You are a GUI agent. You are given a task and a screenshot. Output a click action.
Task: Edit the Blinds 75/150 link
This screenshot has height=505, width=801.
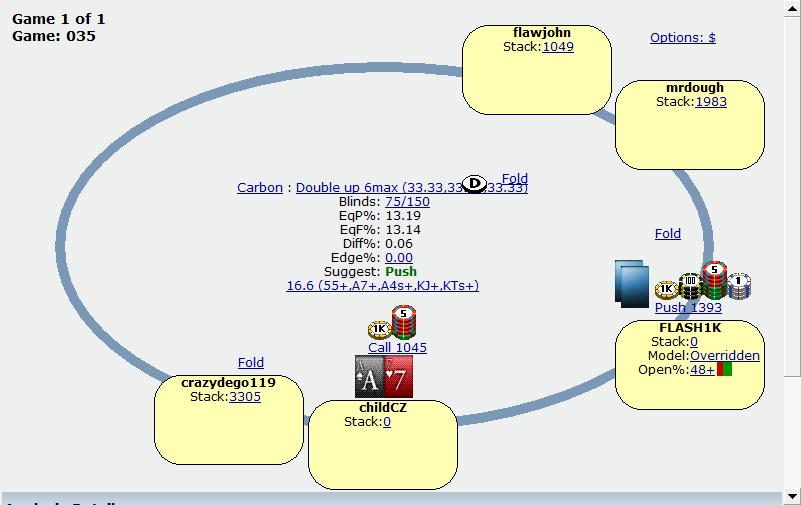pos(407,202)
